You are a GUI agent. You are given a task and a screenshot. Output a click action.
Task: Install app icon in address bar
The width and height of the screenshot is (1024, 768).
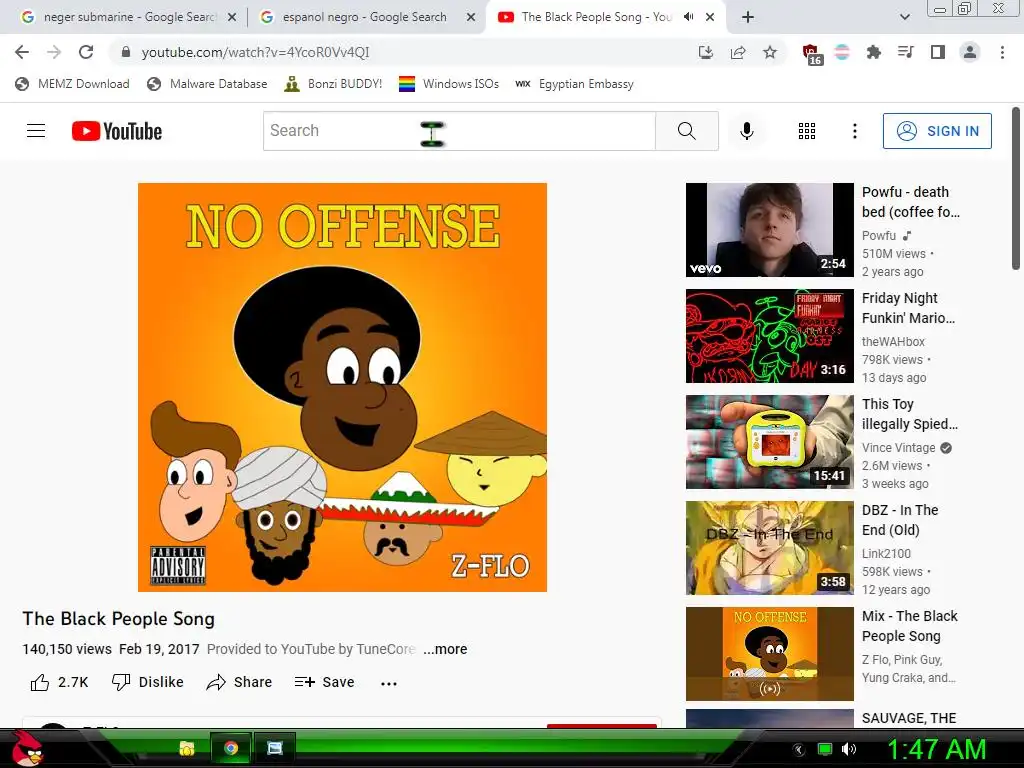705,52
